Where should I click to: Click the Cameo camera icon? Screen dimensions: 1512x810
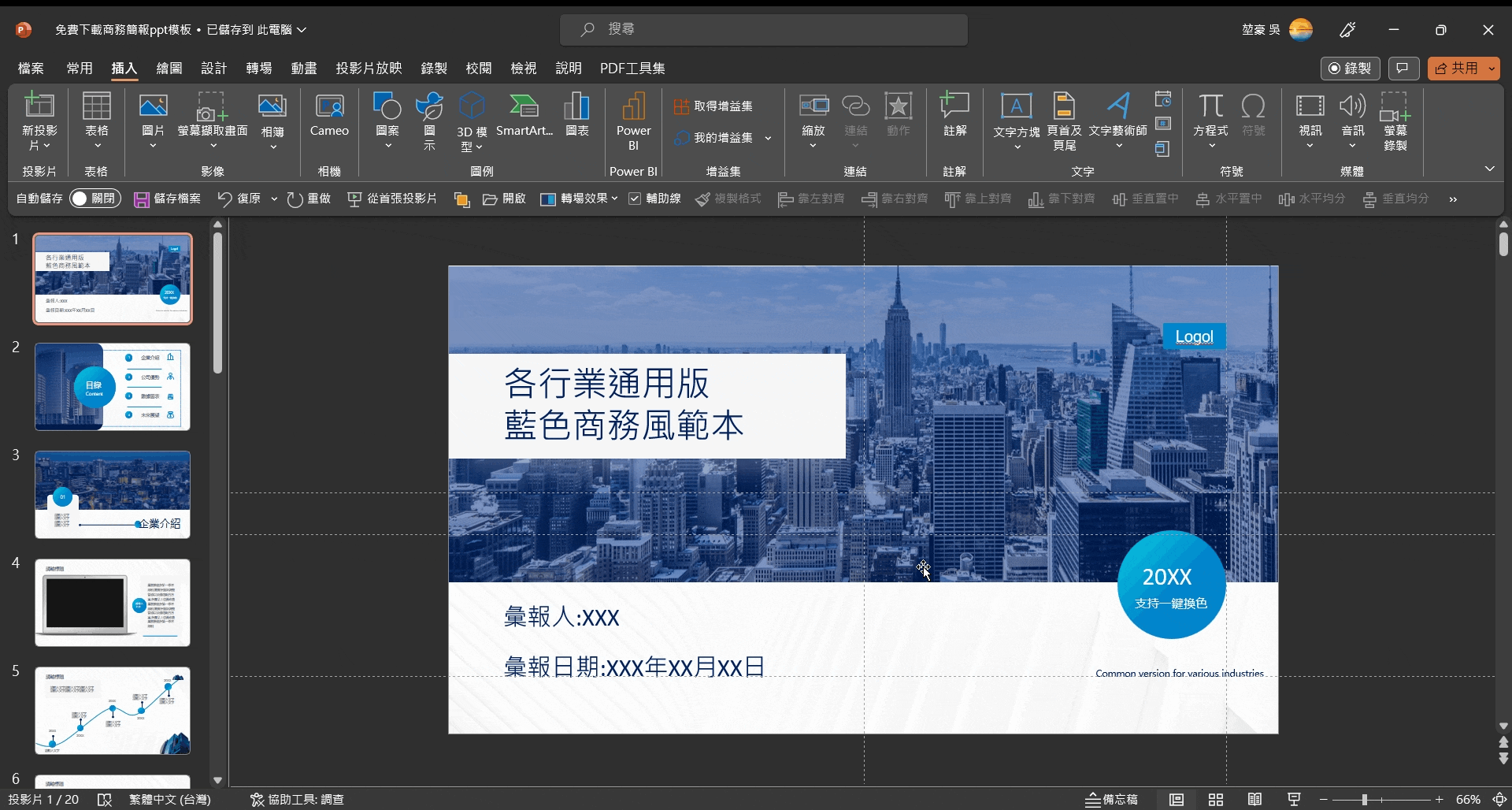click(x=329, y=106)
